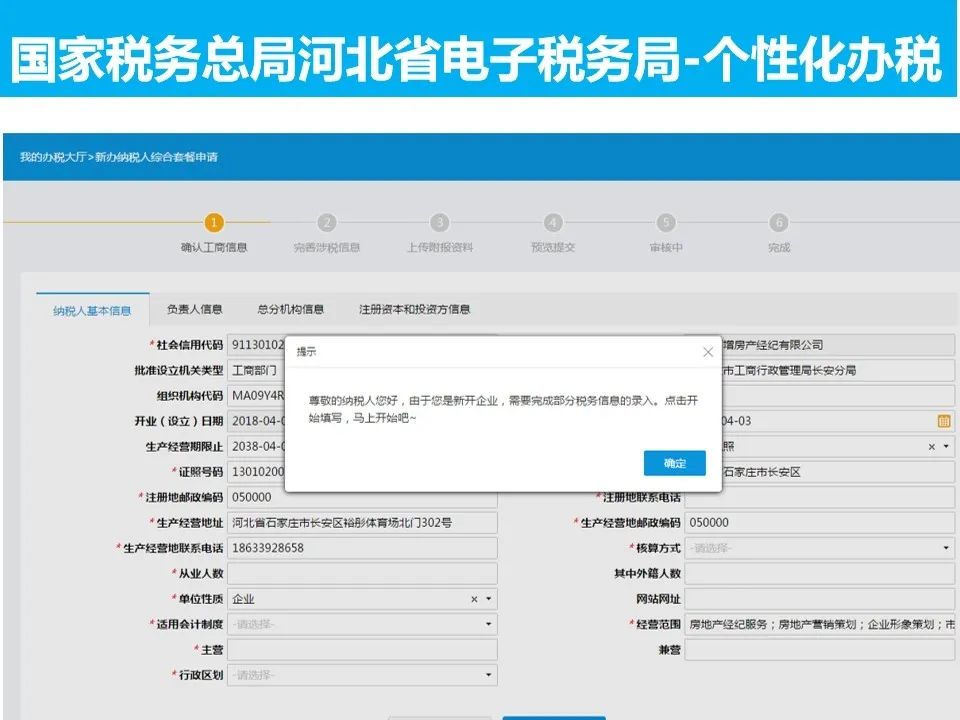Open the 行政区划 dropdown

tap(362, 675)
